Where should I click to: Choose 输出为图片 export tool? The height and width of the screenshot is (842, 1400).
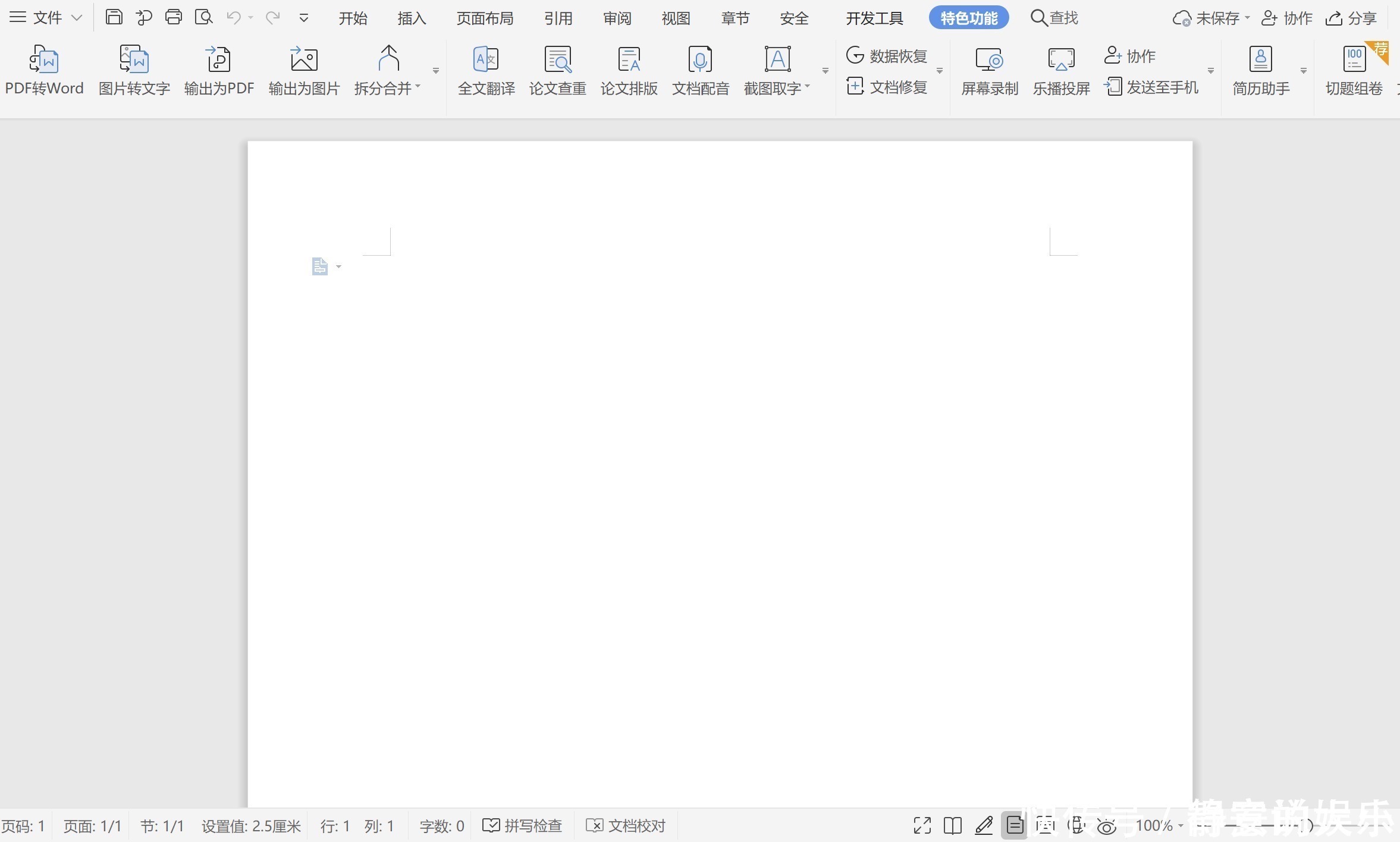pos(304,70)
